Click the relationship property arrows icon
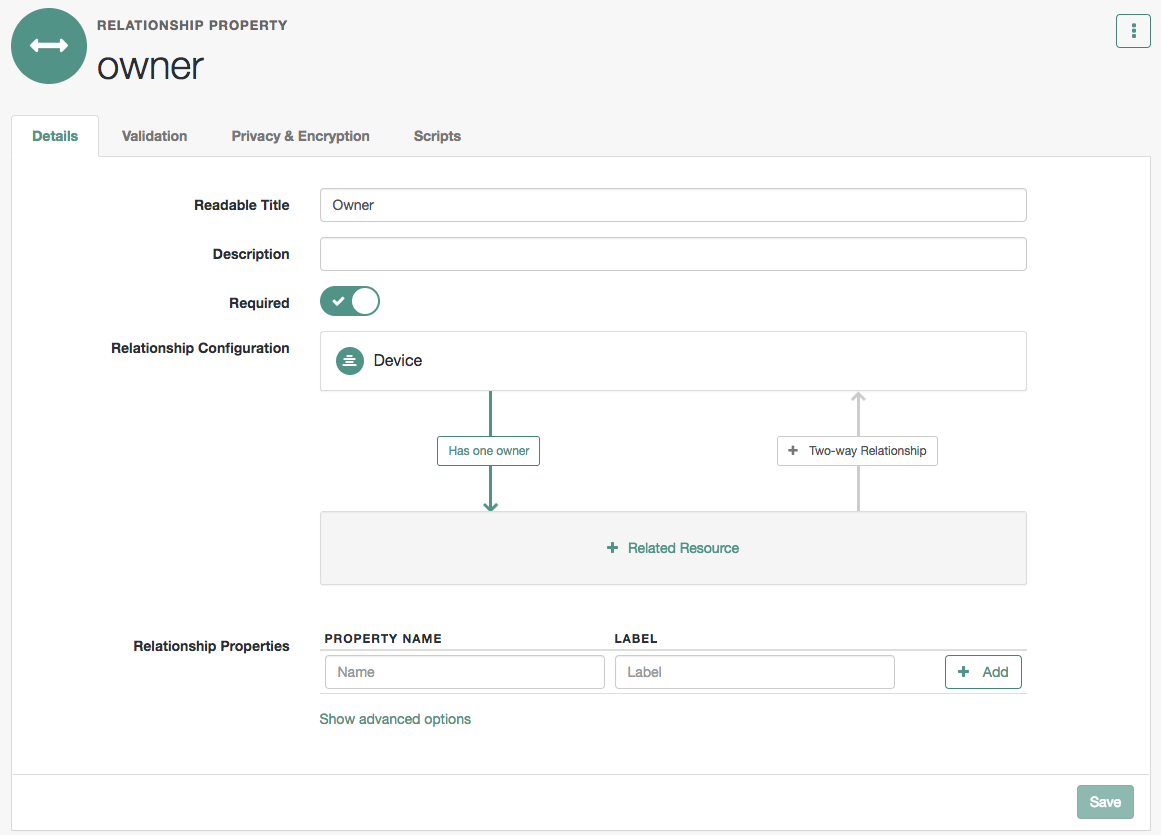 coord(48,46)
